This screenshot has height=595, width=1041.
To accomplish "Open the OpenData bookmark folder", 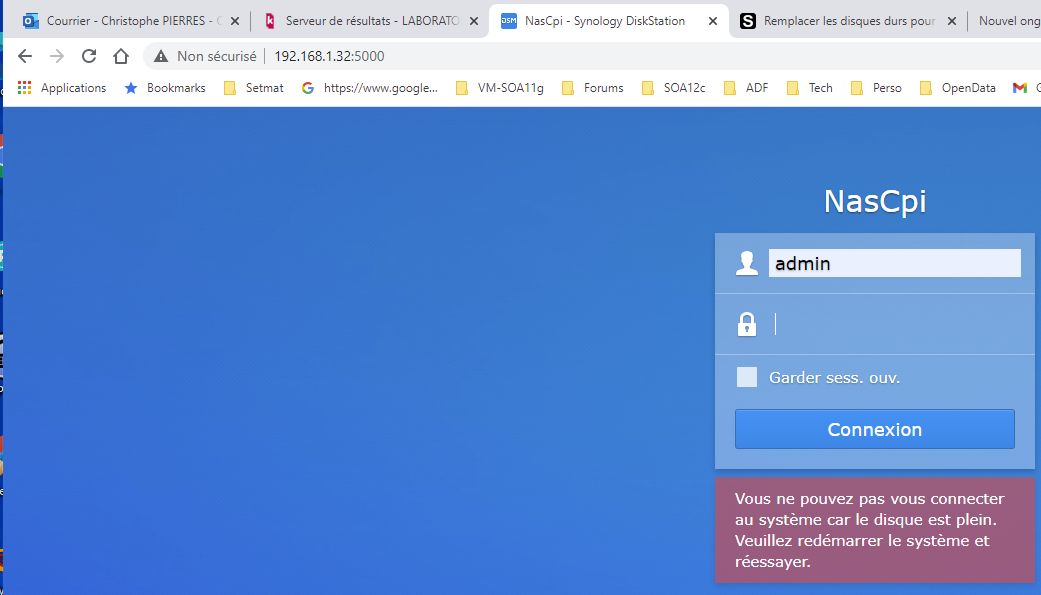I will (957, 88).
